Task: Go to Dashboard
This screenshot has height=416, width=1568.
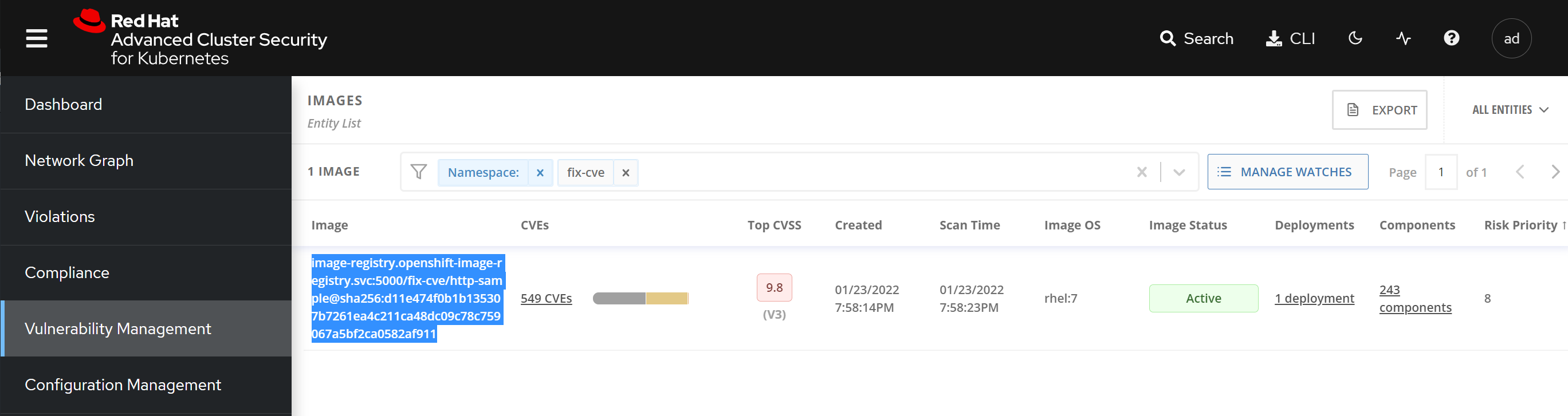Action: pos(146,105)
